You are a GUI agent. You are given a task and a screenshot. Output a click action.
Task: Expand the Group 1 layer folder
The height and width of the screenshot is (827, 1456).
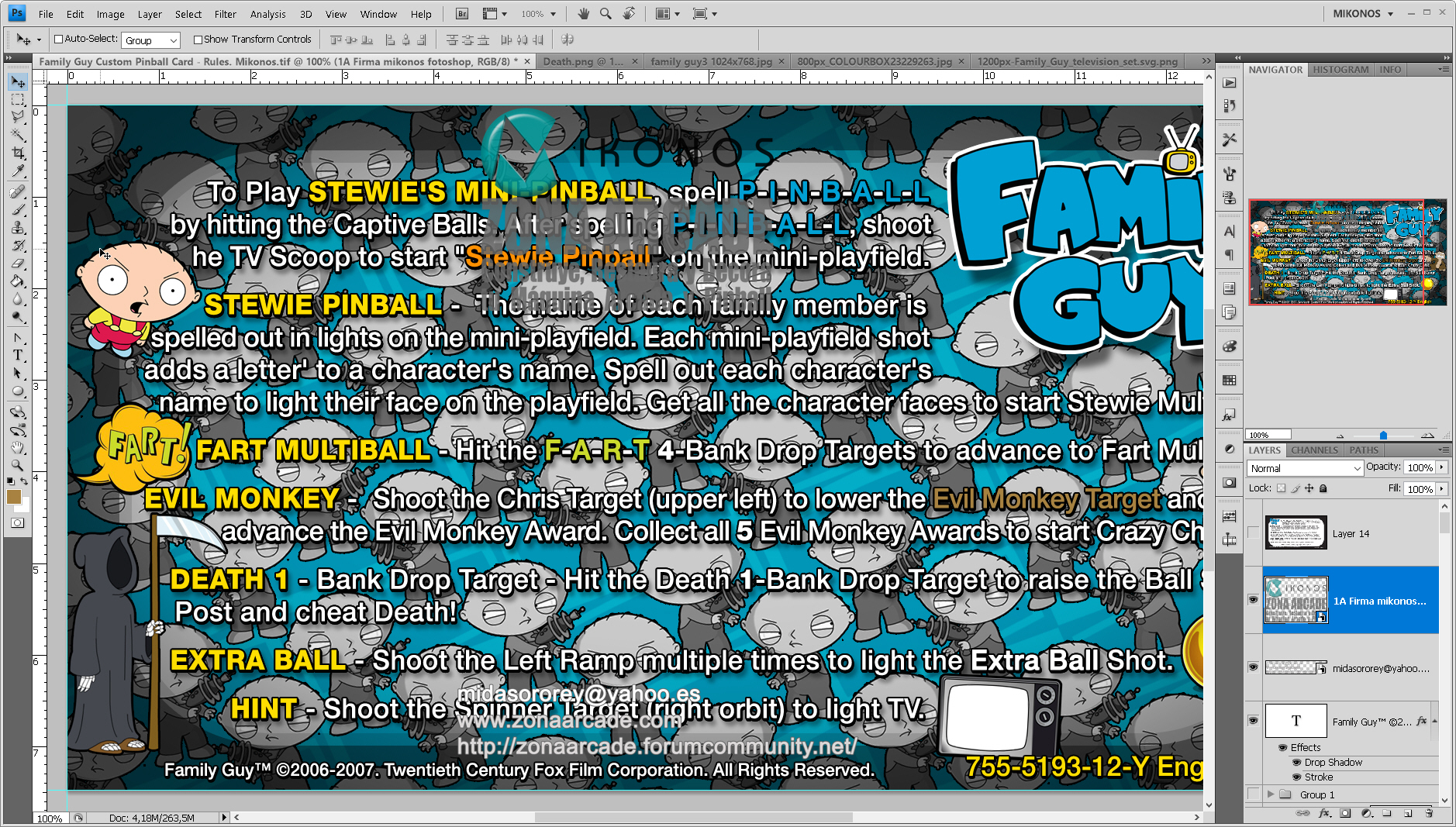(1271, 794)
